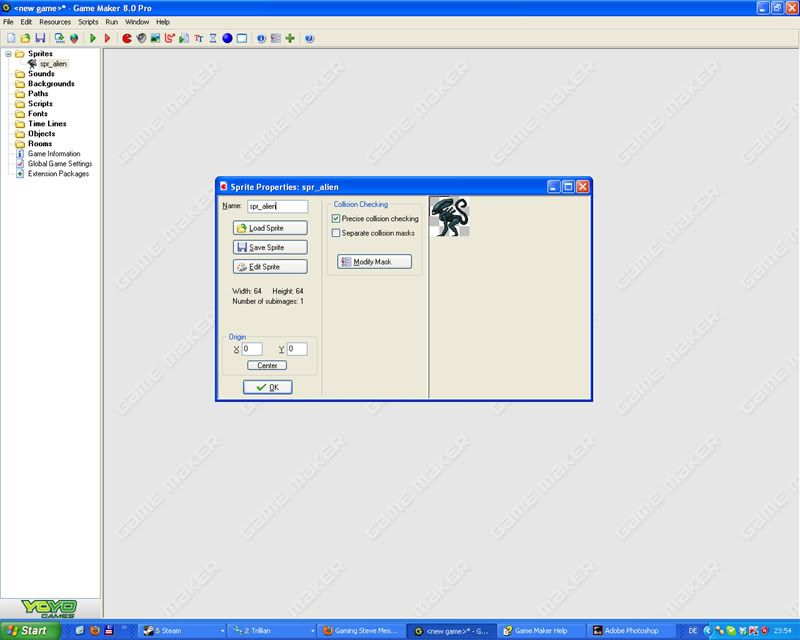Open the Help menu
Screen dimensions: 800x640
163,22
